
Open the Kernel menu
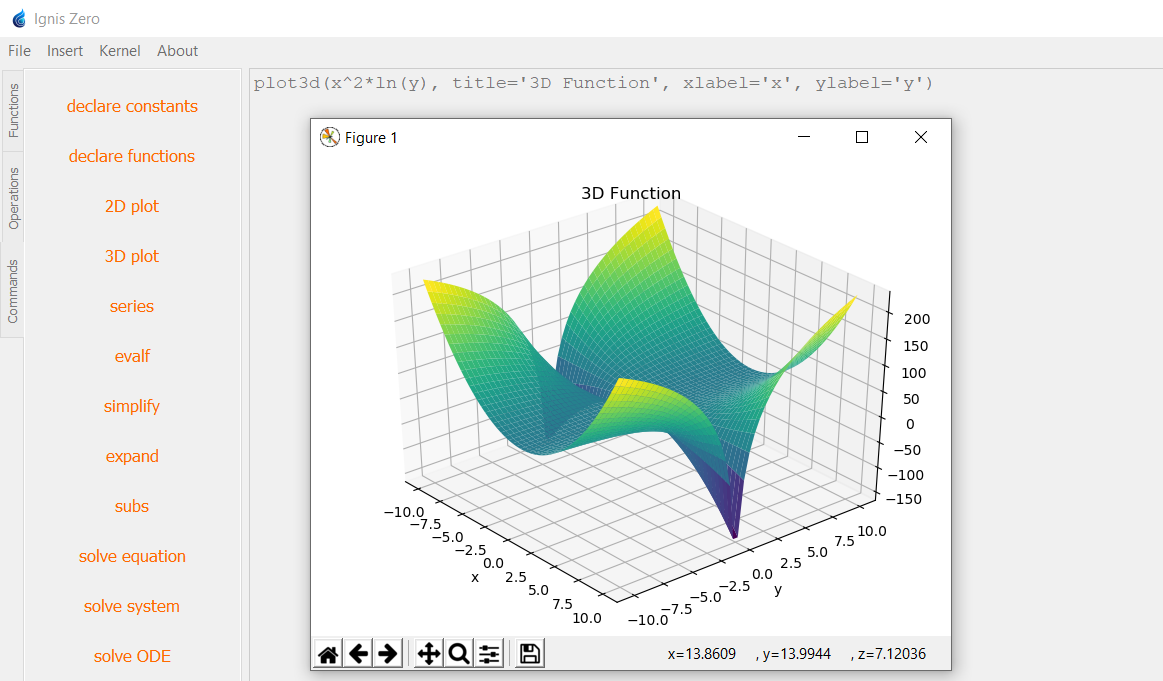pyautogui.click(x=120, y=51)
